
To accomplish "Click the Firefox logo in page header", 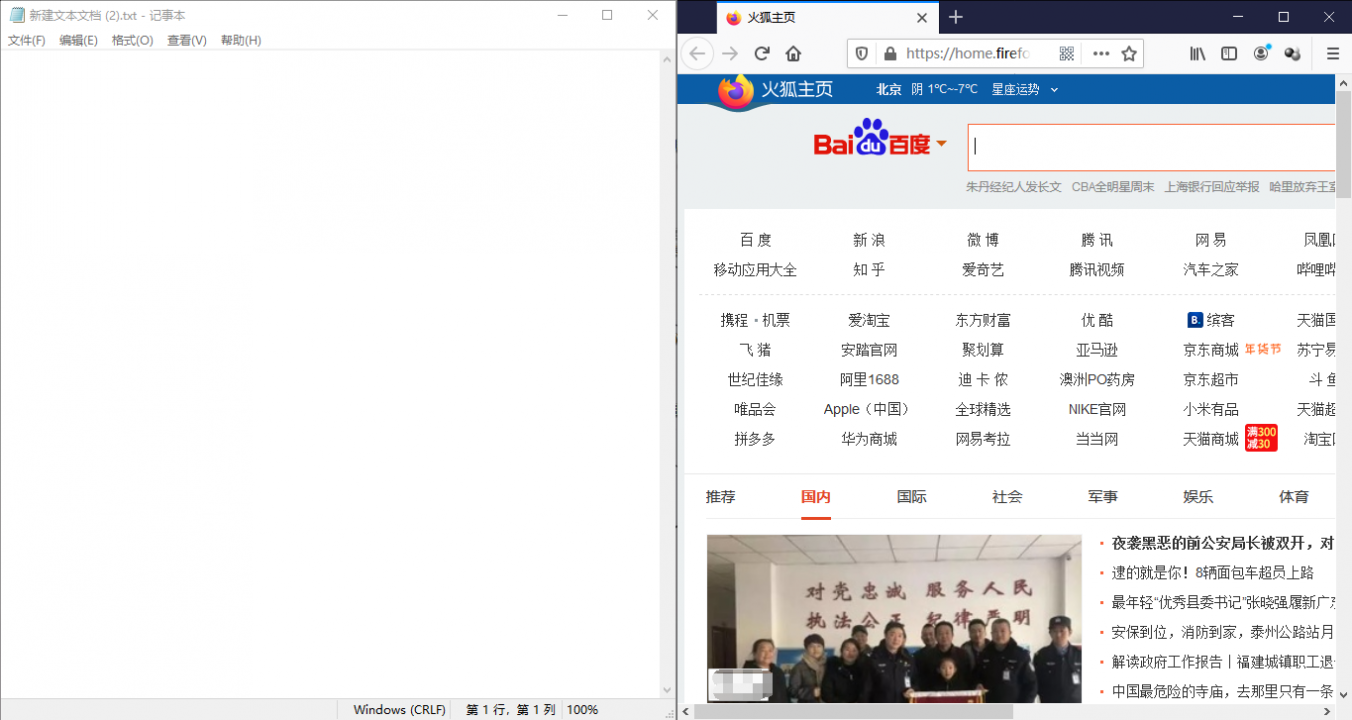I will point(736,91).
